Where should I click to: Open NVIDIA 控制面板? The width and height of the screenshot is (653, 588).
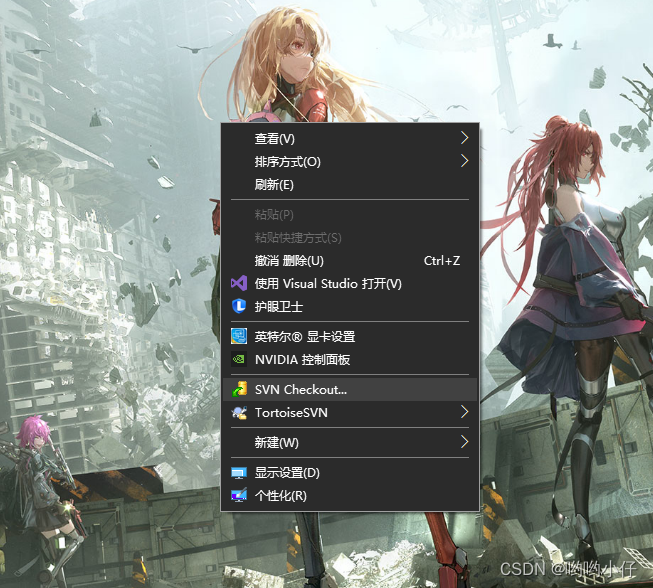point(350,359)
